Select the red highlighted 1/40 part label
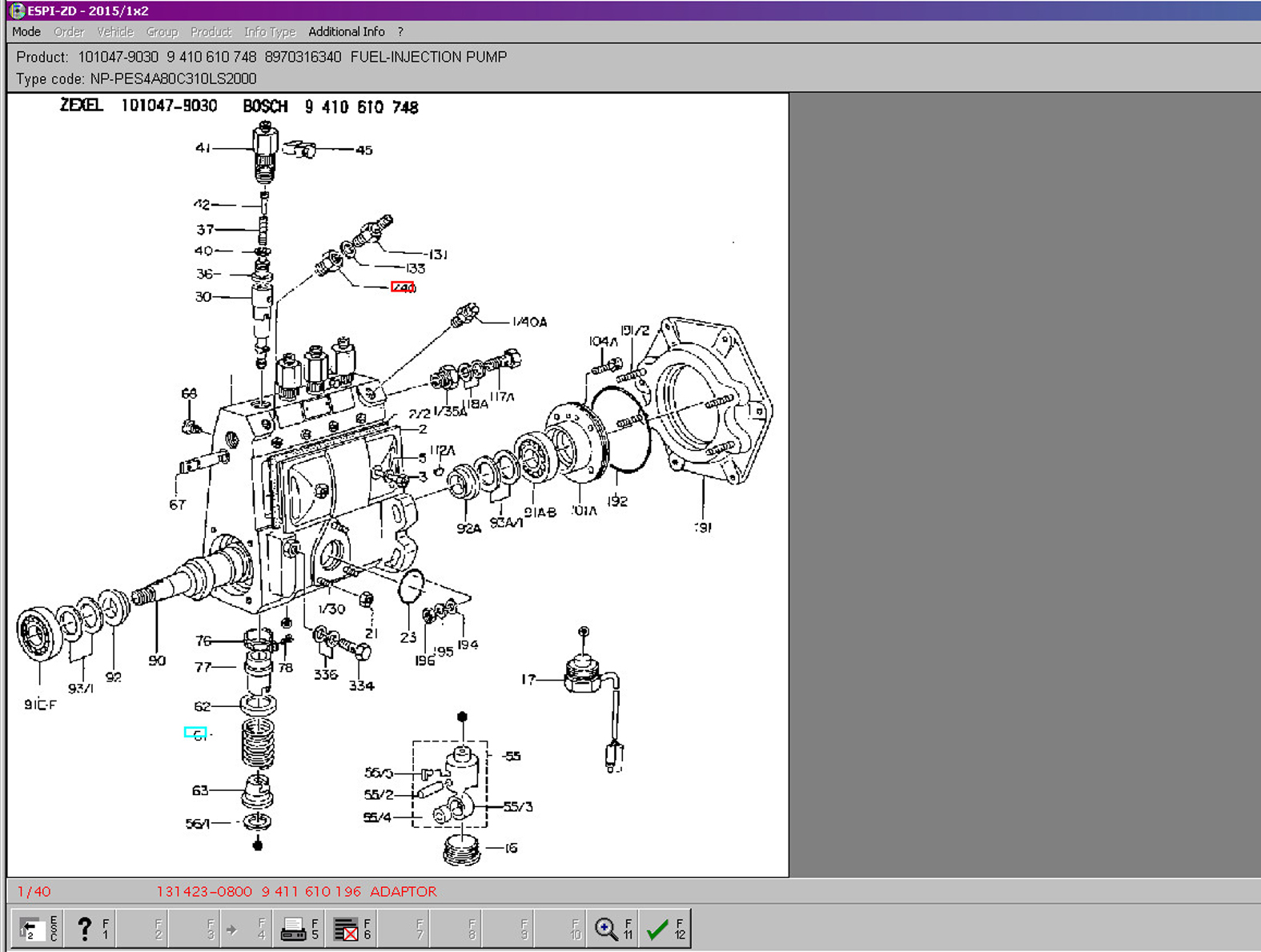The image size is (1261, 952). pos(403,287)
